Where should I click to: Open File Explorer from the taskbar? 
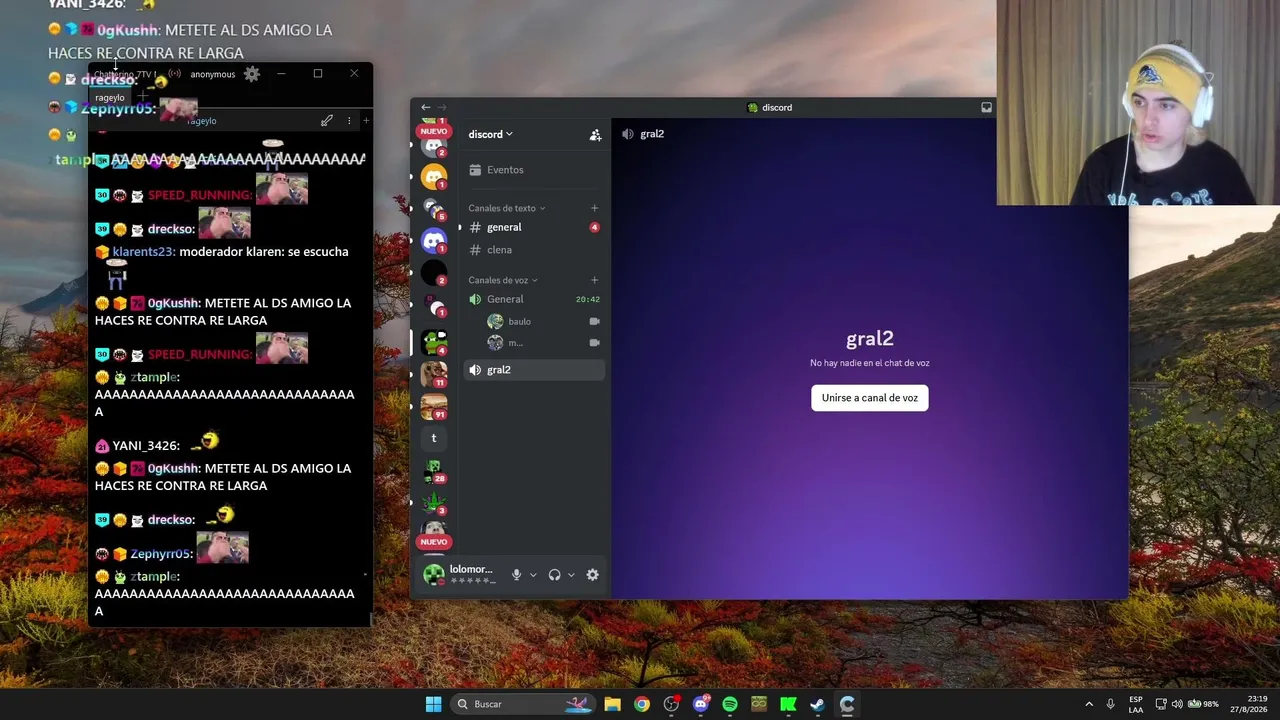(x=612, y=704)
